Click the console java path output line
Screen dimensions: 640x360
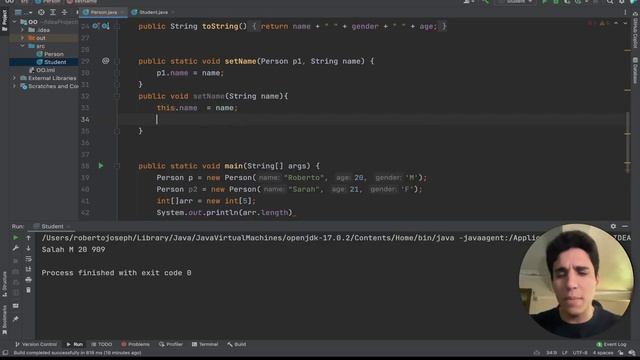click(x=336, y=238)
